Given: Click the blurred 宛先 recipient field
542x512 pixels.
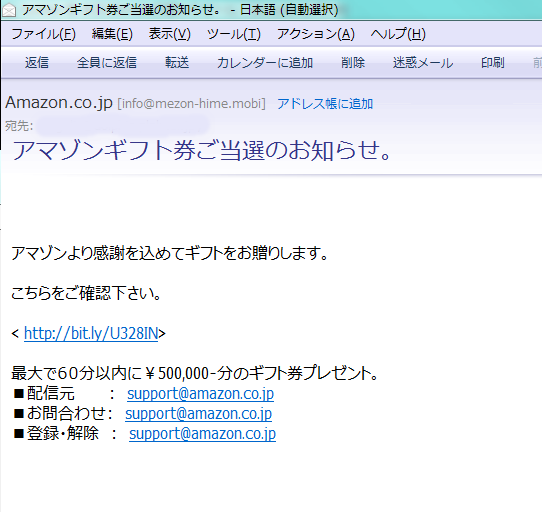Looking at the screenshot, I should pos(123,126).
